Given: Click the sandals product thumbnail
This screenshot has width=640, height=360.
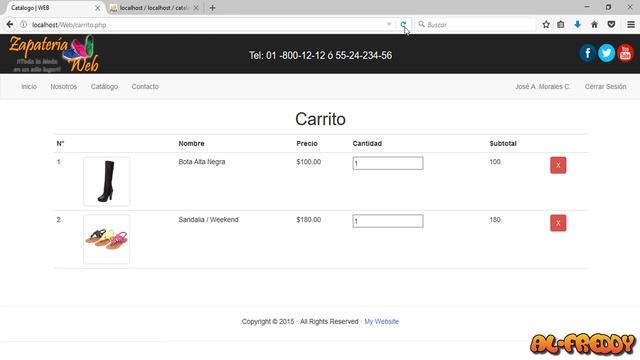Looking at the screenshot, I should click(107, 239).
